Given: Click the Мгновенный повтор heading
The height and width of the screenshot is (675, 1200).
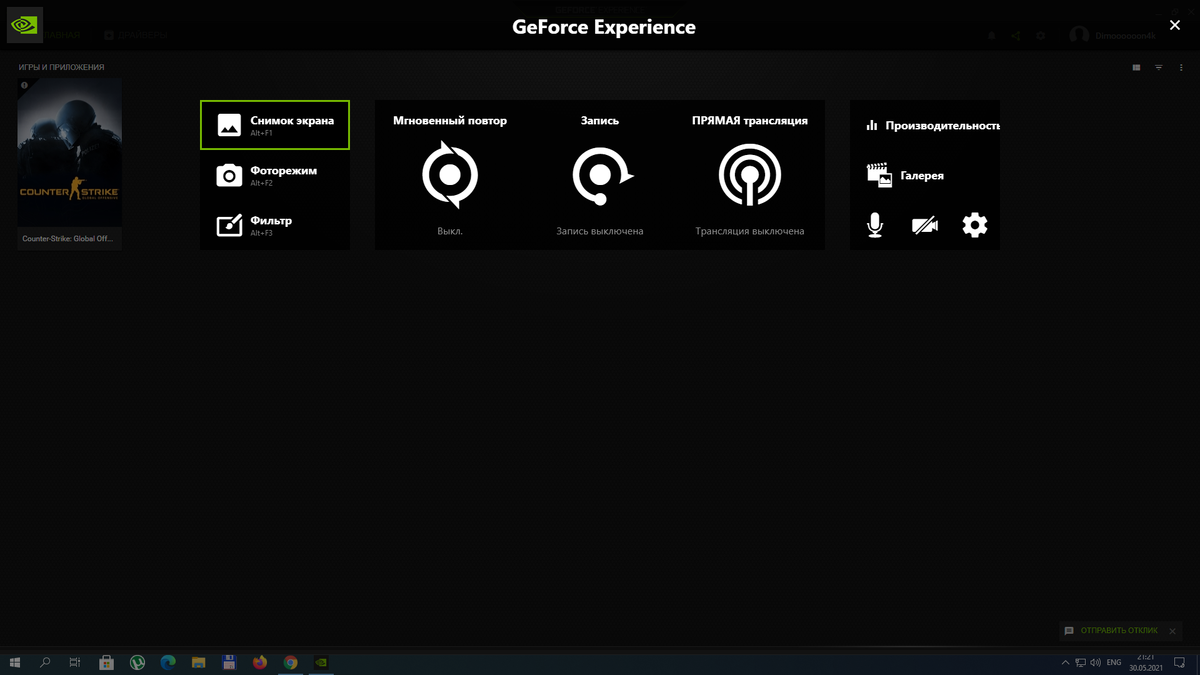Looking at the screenshot, I should coord(450,121).
